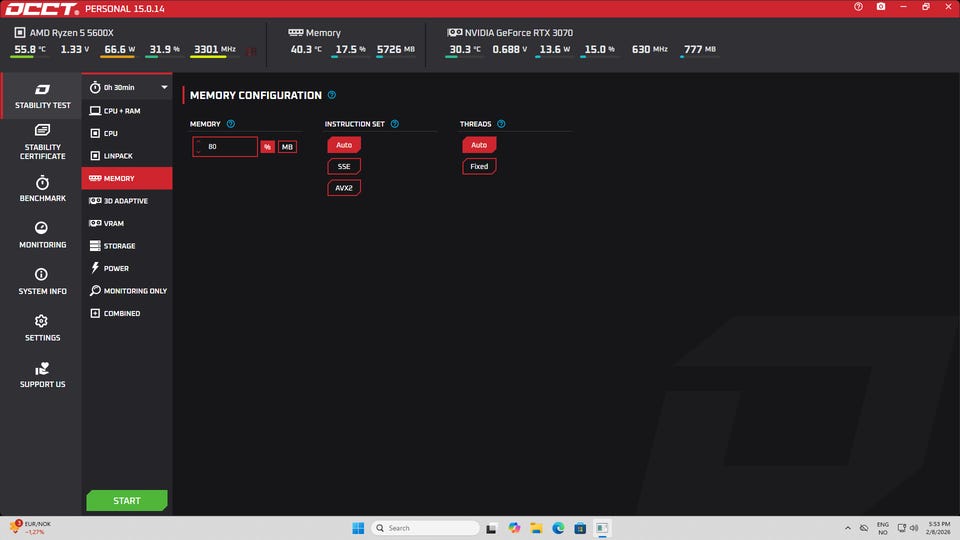The image size is (960, 540).
Task: Open File Explorer from the taskbar
Action: [536, 528]
